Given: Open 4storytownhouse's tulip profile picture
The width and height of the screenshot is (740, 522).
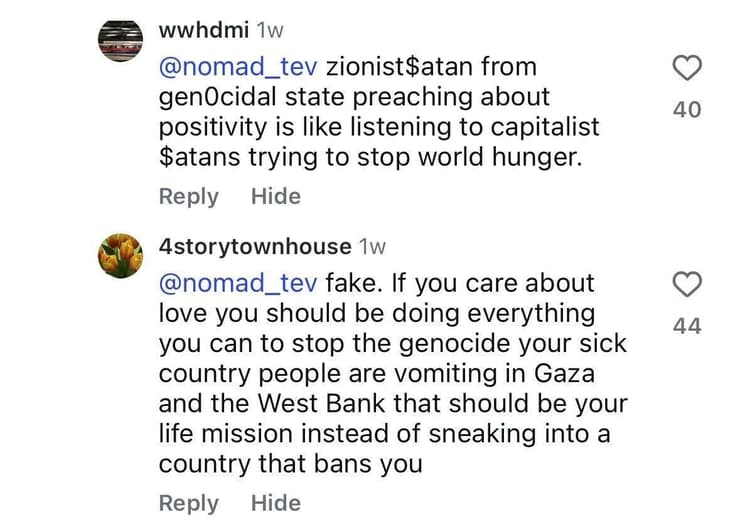Looking at the screenshot, I should point(120,255).
